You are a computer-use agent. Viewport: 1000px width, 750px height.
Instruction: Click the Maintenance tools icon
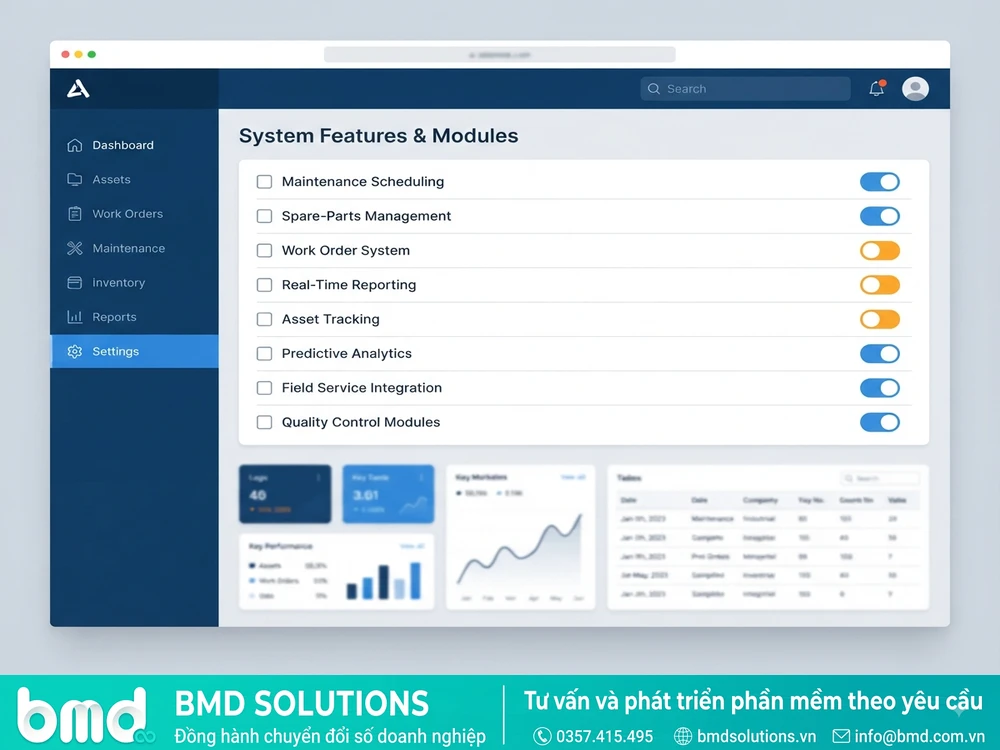75,248
